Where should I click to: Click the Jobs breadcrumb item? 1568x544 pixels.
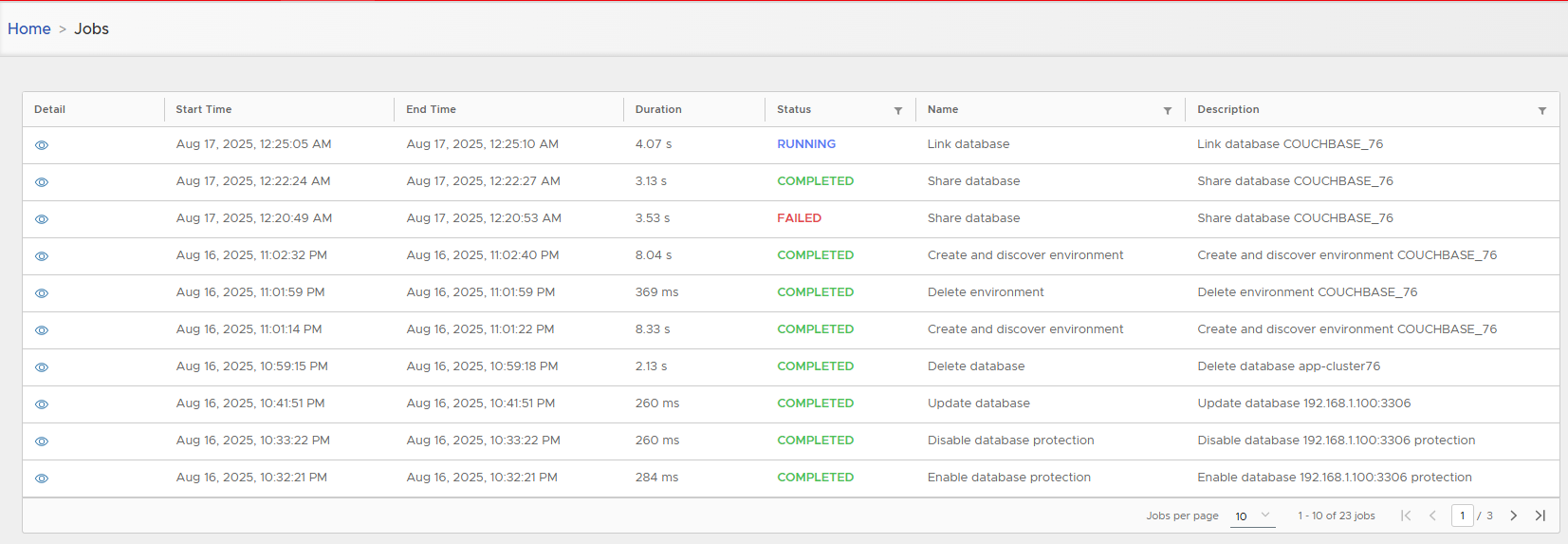coord(91,28)
